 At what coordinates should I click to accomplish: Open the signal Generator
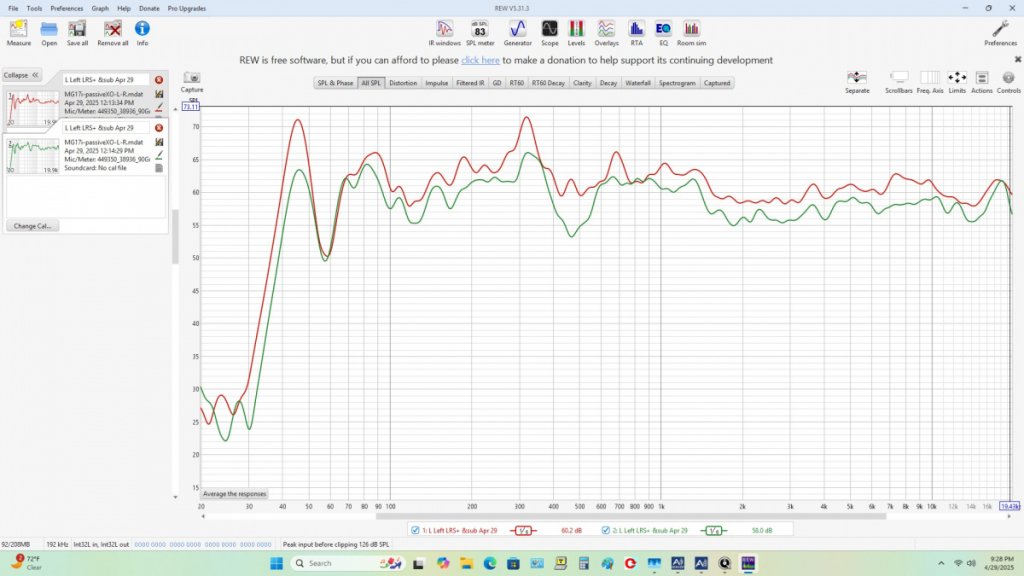517,33
